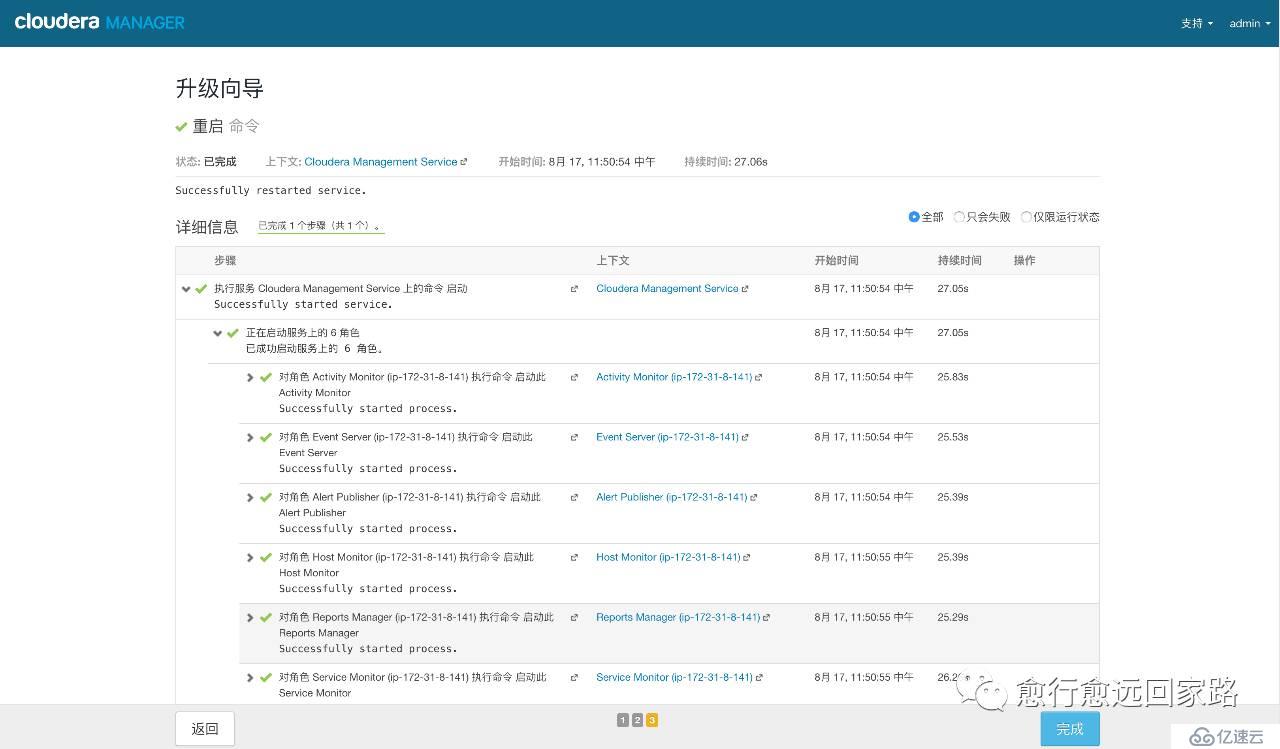The width and height of the screenshot is (1280, 749).
Task: Go to wizard step 2 indicator
Action: (637, 720)
